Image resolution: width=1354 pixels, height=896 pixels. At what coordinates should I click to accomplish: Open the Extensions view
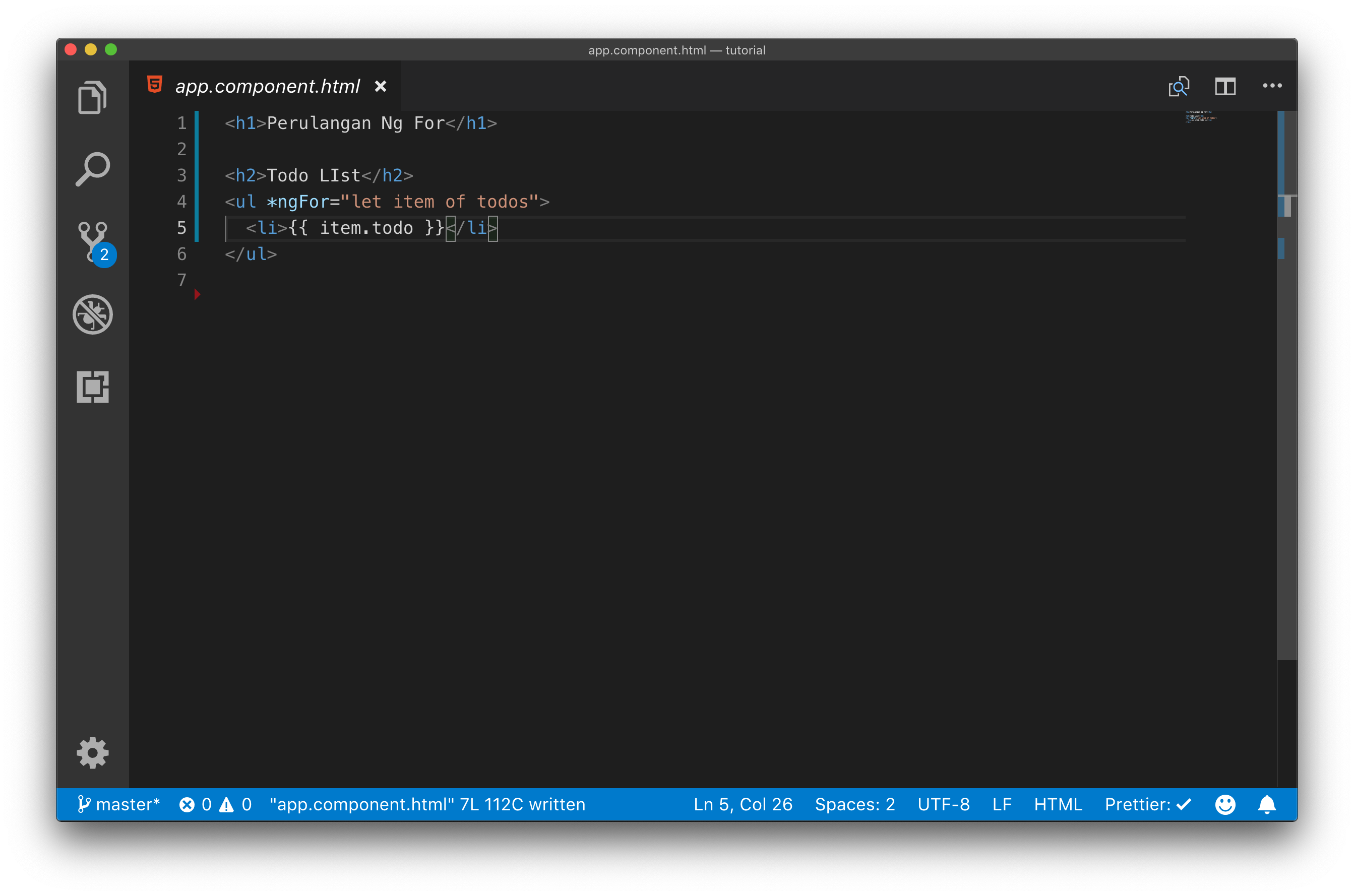click(x=93, y=387)
